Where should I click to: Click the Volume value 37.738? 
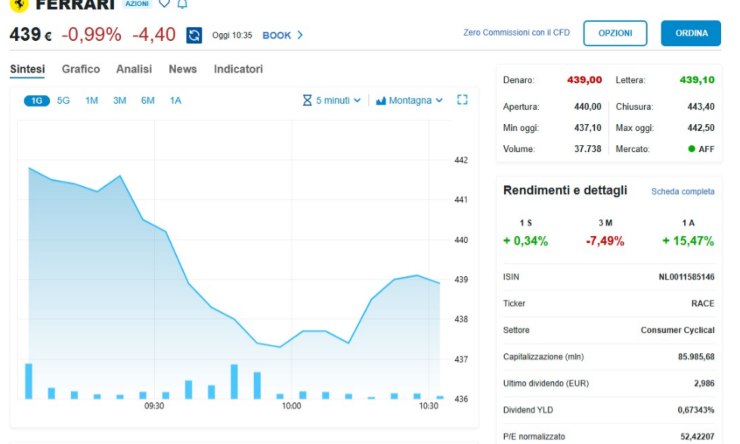[x=588, y=149]
